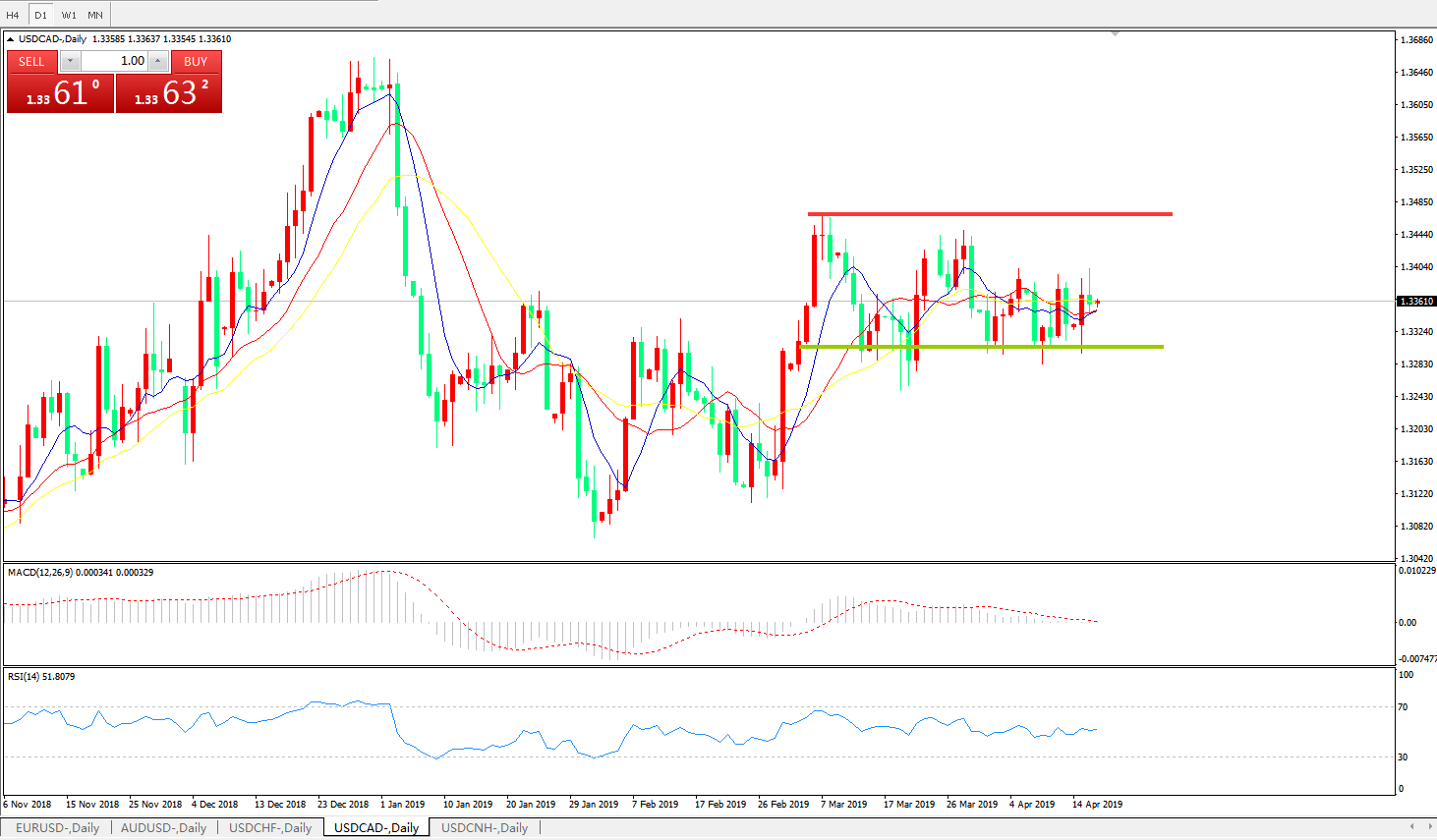Decrease trade volume with the down arrow

coord(70,61)
